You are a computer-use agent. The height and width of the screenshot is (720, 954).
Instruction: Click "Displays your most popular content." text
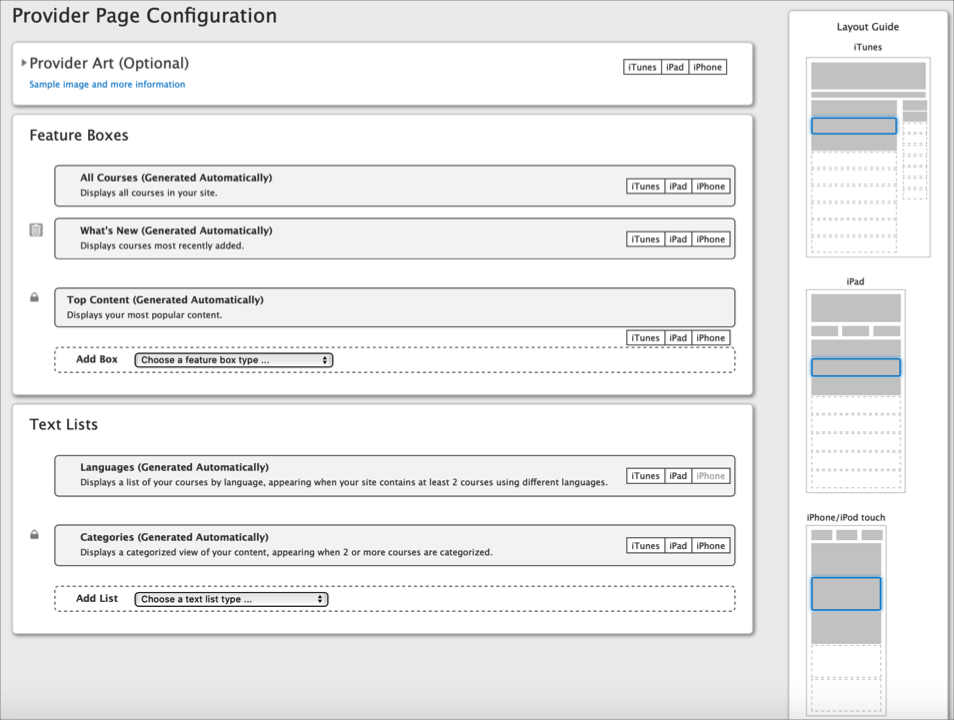(x=144, y=315)
